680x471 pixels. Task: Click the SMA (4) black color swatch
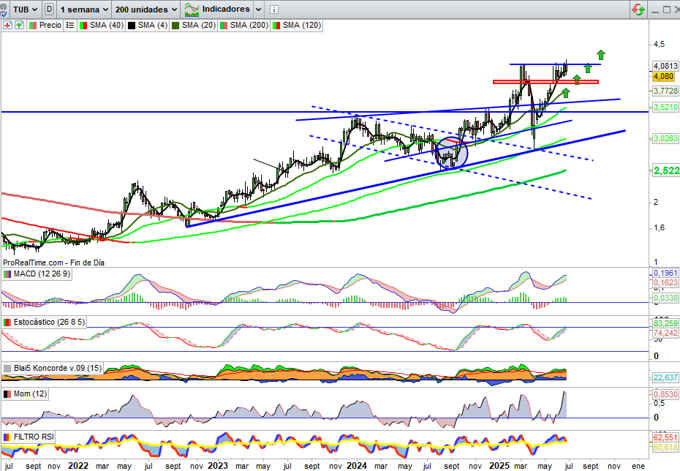click(x=131, y=26)
